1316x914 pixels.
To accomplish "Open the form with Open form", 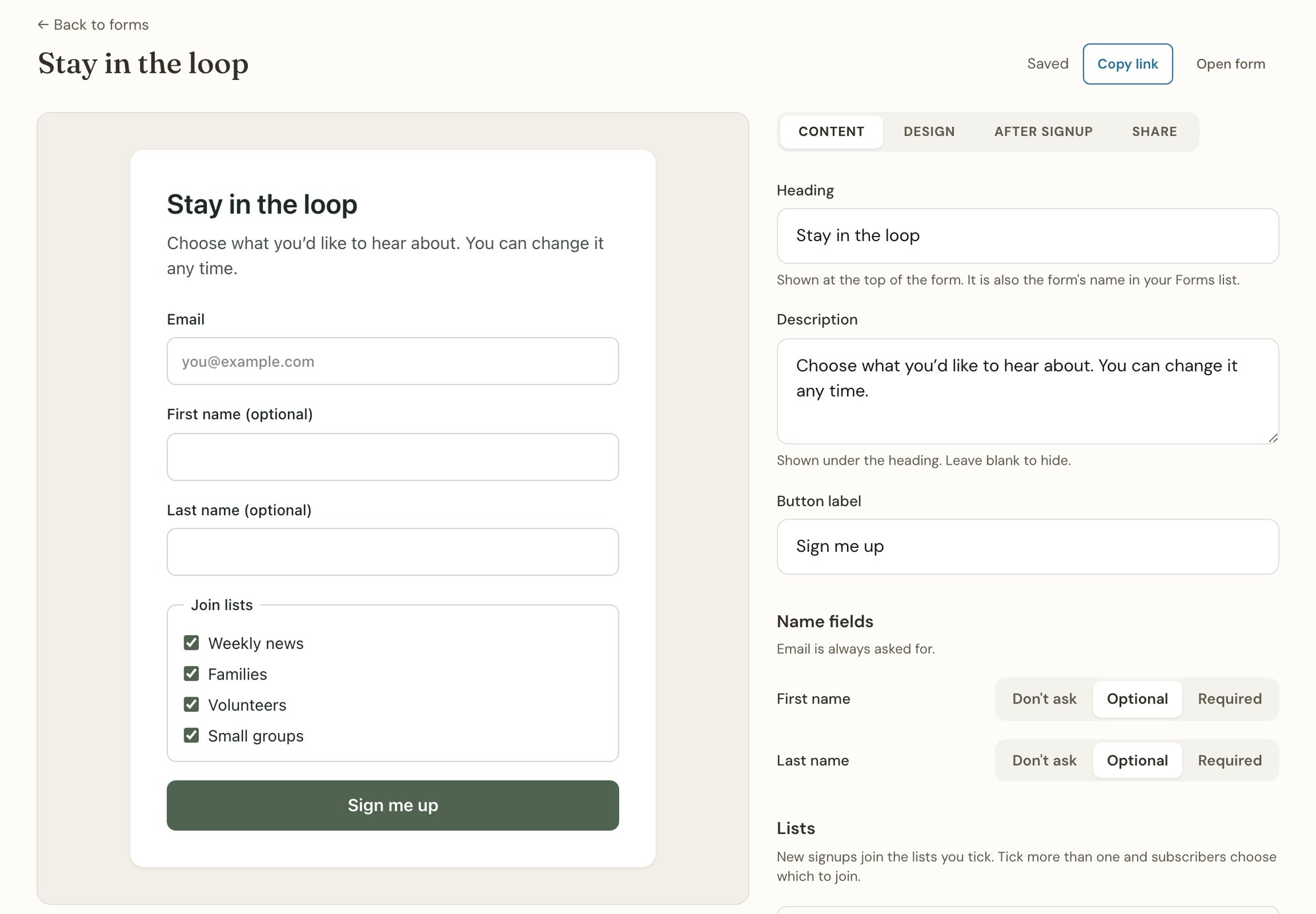I will point(1230,64).
